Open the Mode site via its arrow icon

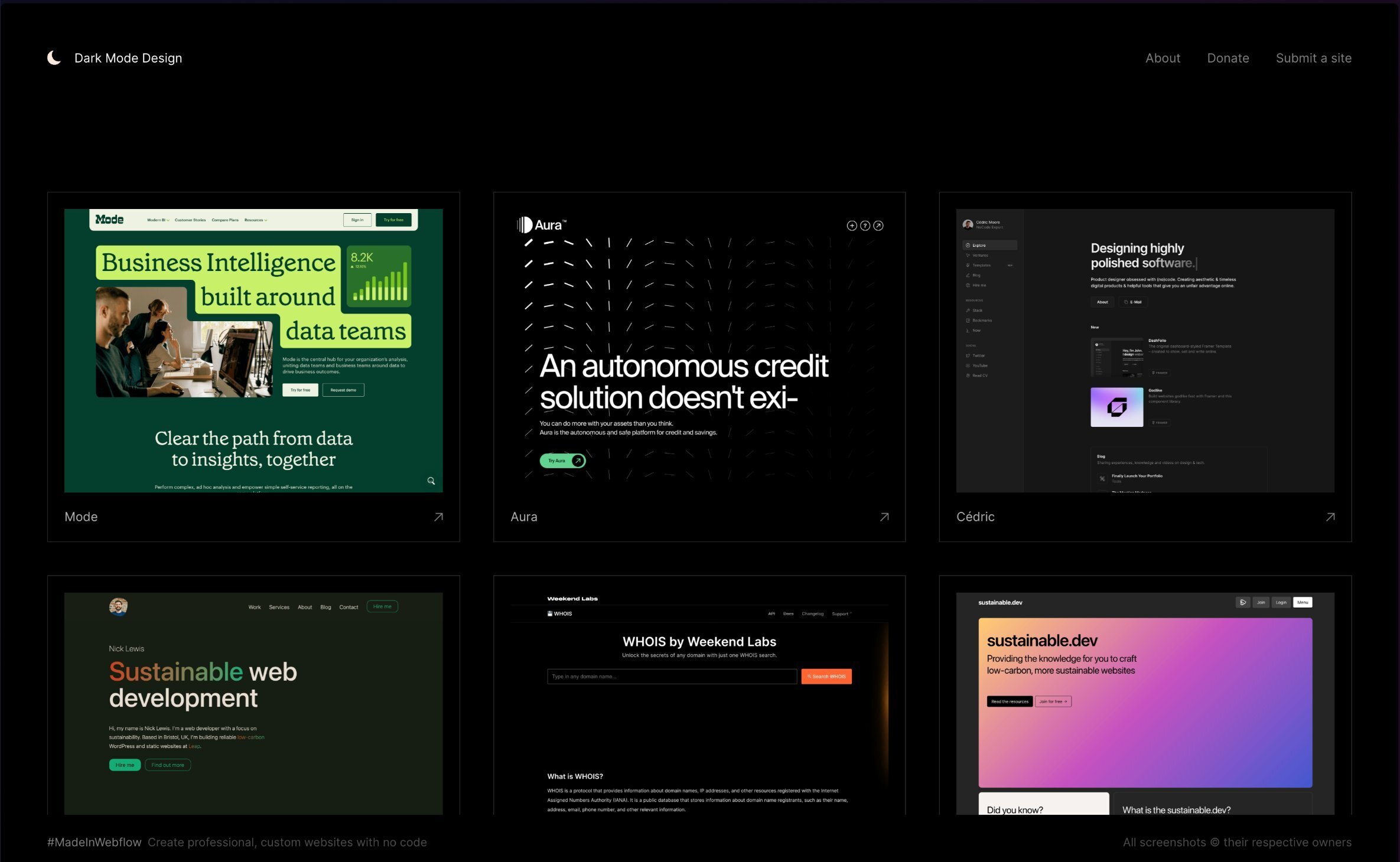[x=438, y=517]
